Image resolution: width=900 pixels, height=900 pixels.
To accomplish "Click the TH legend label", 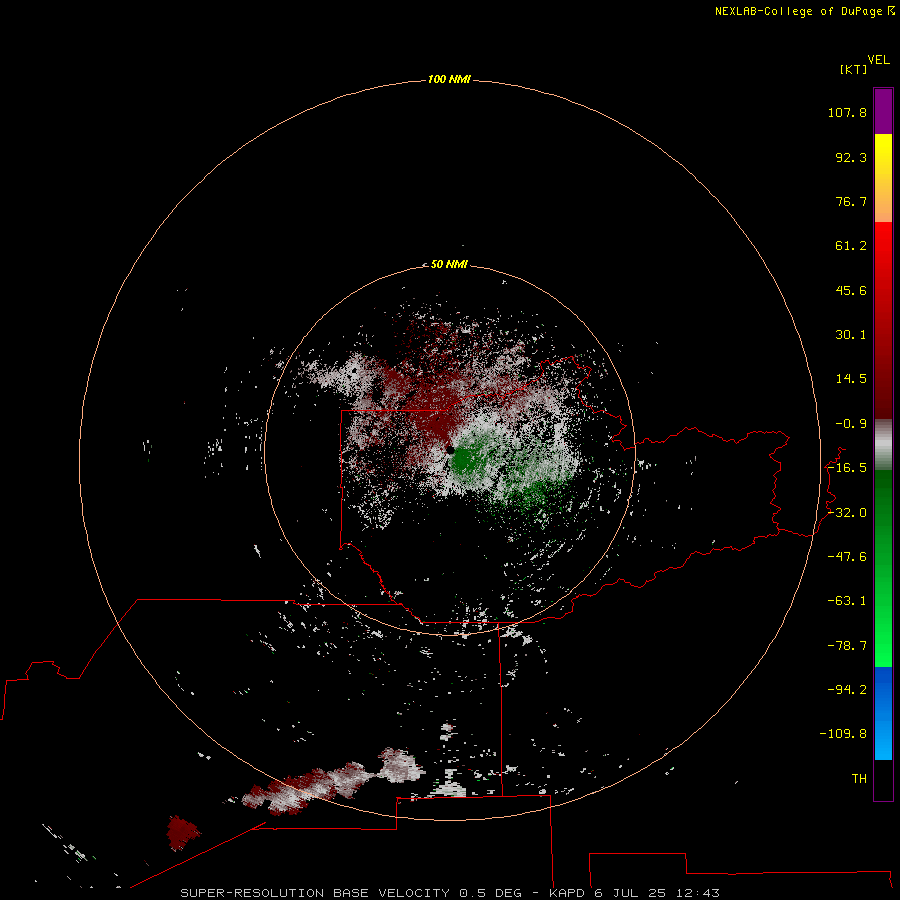I will pos(859,779).
